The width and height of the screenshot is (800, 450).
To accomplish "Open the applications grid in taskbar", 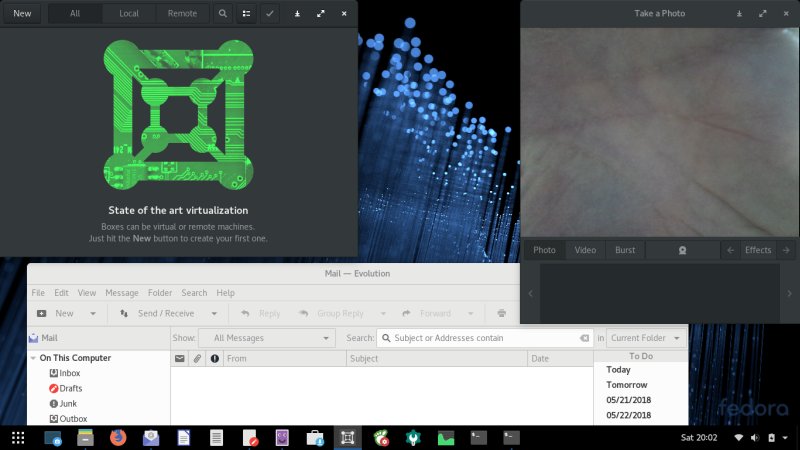I will click(17, 437).
